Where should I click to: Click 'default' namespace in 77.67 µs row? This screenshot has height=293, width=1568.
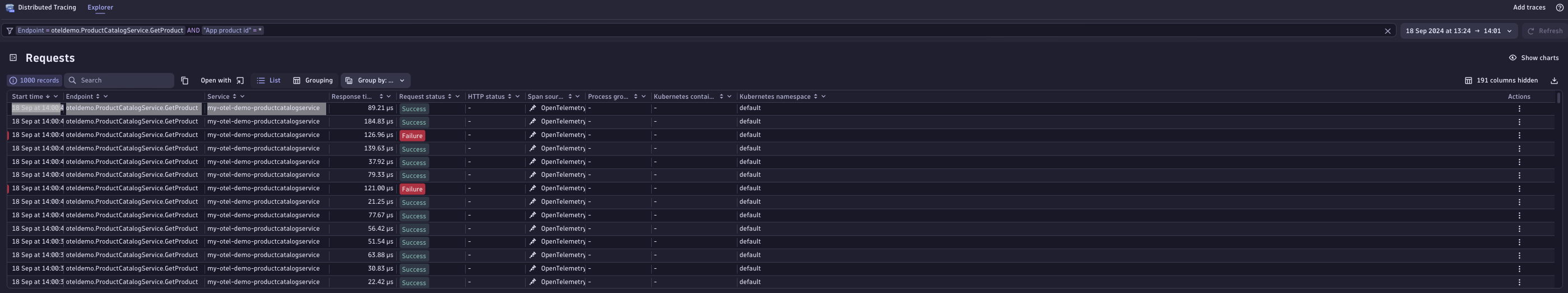click(x=750, y=216)
